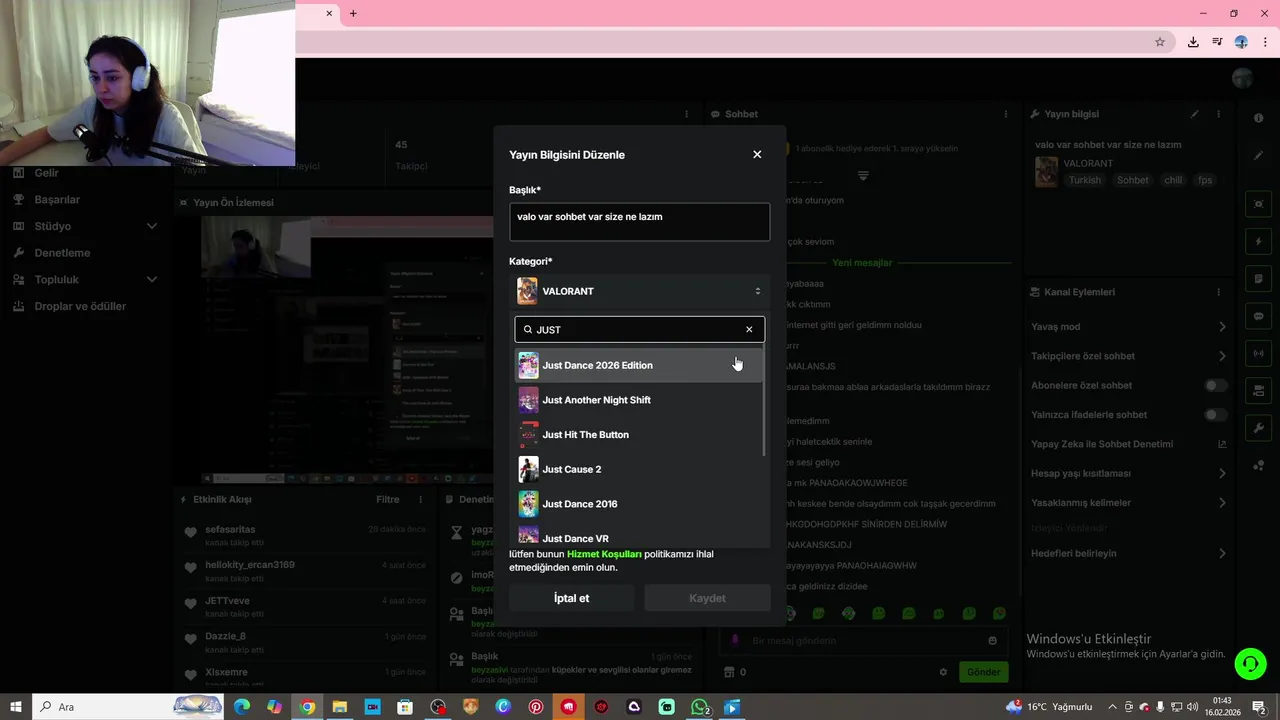Open Yayın bilgisi panel three-dot menu

point(1219,114)
